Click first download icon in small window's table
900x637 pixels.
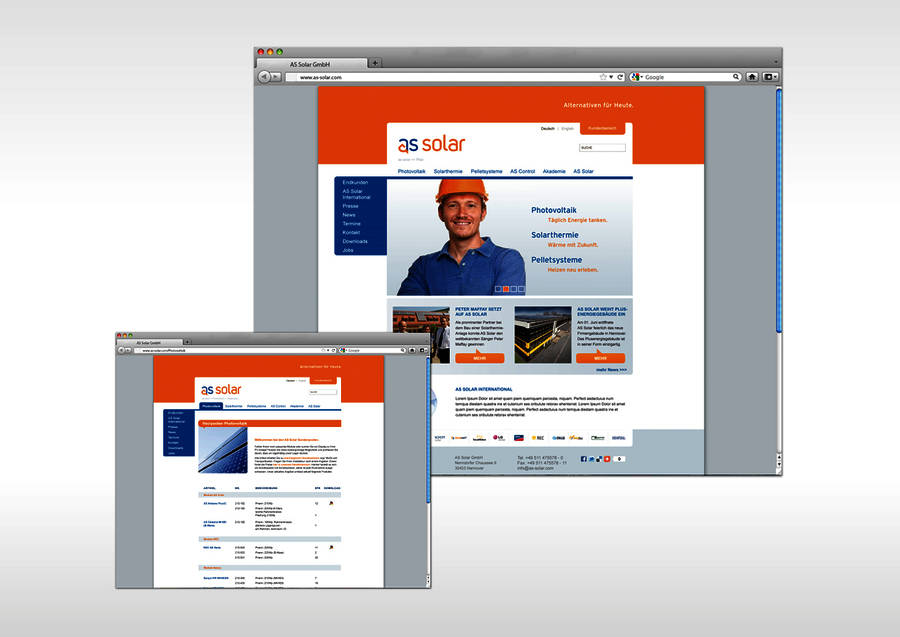(331, 503)
